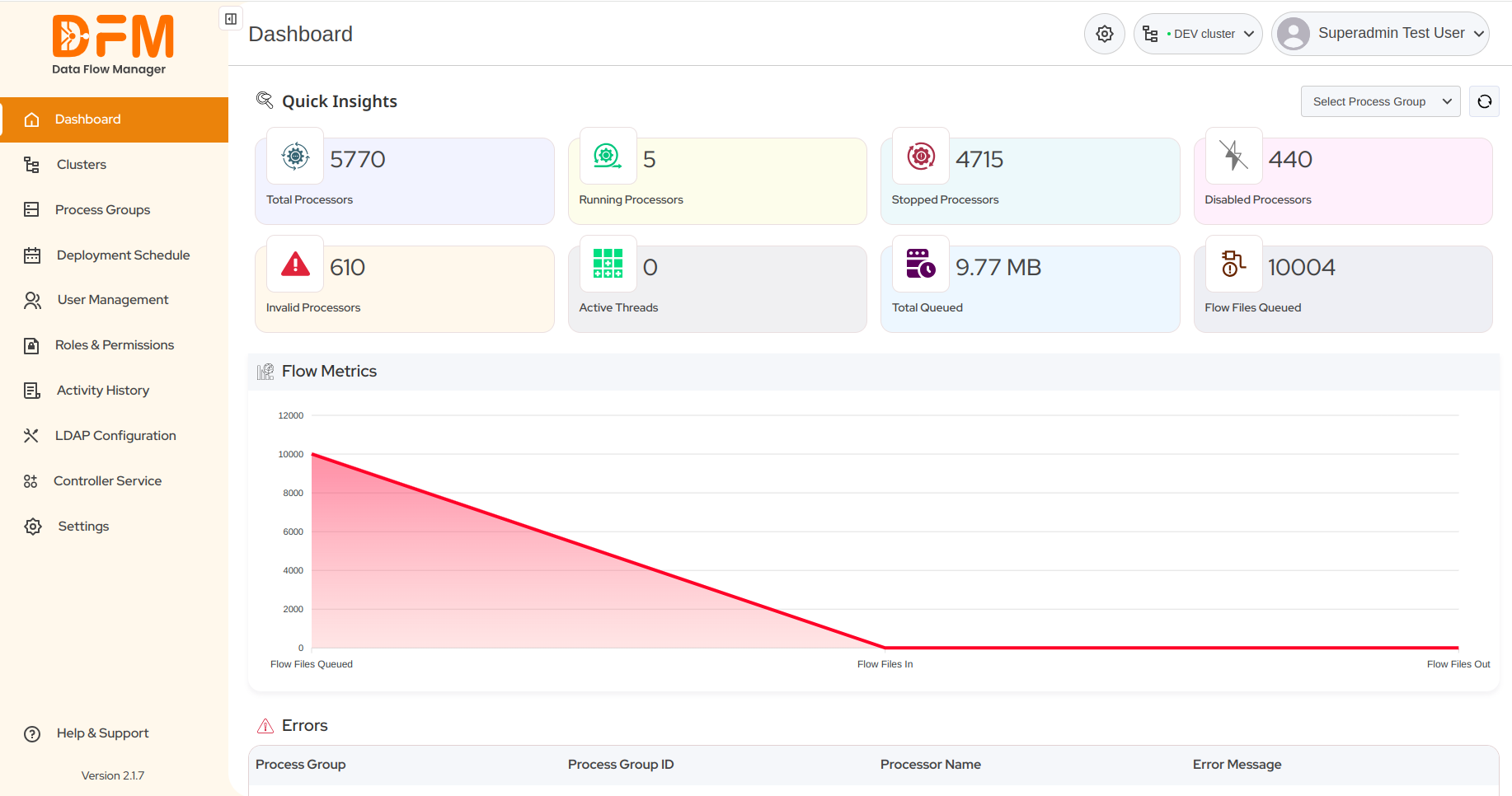
Task: Click the Disabled Processors icon
Action: 1233,156
